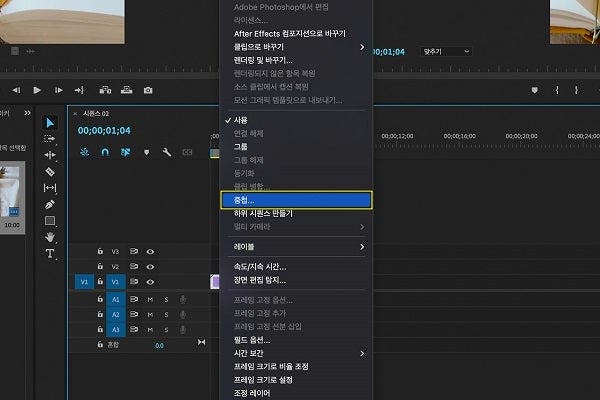Toggle sync lock on track V1

point(134,282)
